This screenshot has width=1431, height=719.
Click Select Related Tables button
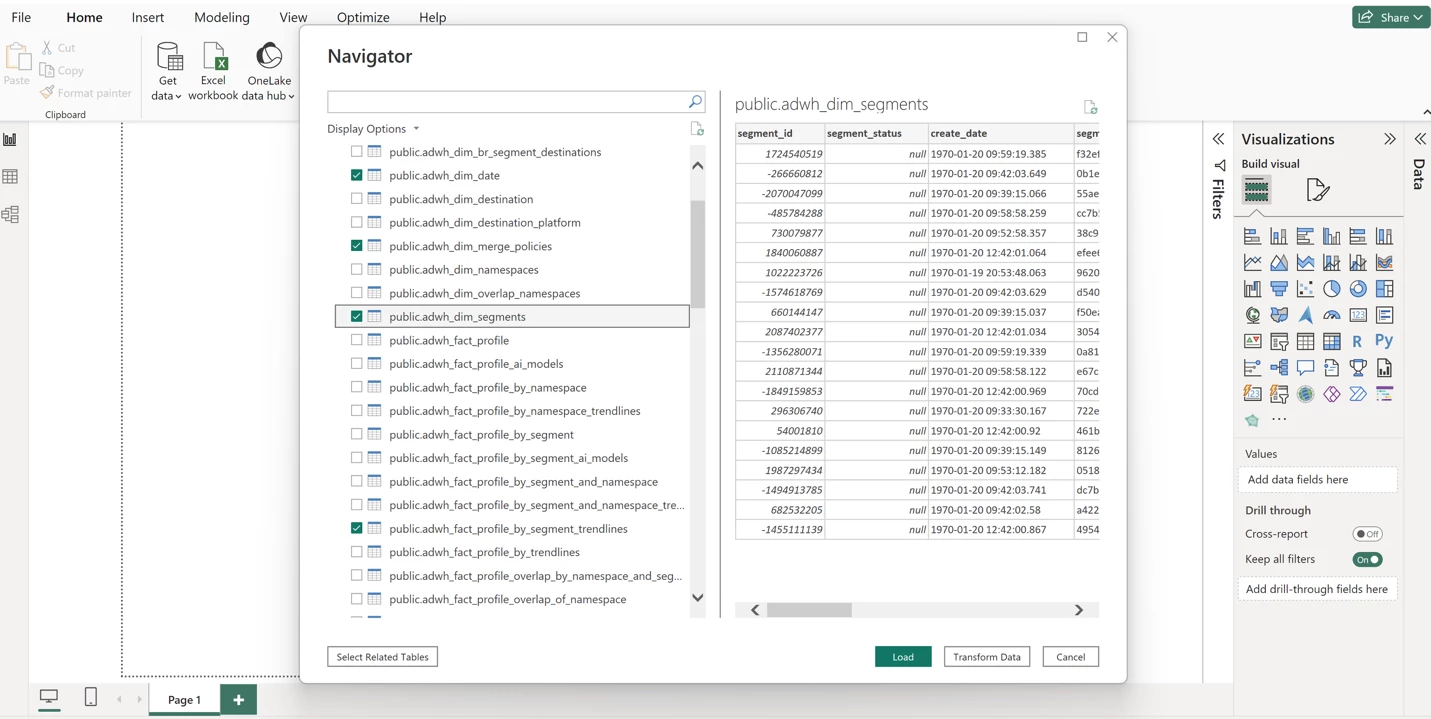[382, 657]
